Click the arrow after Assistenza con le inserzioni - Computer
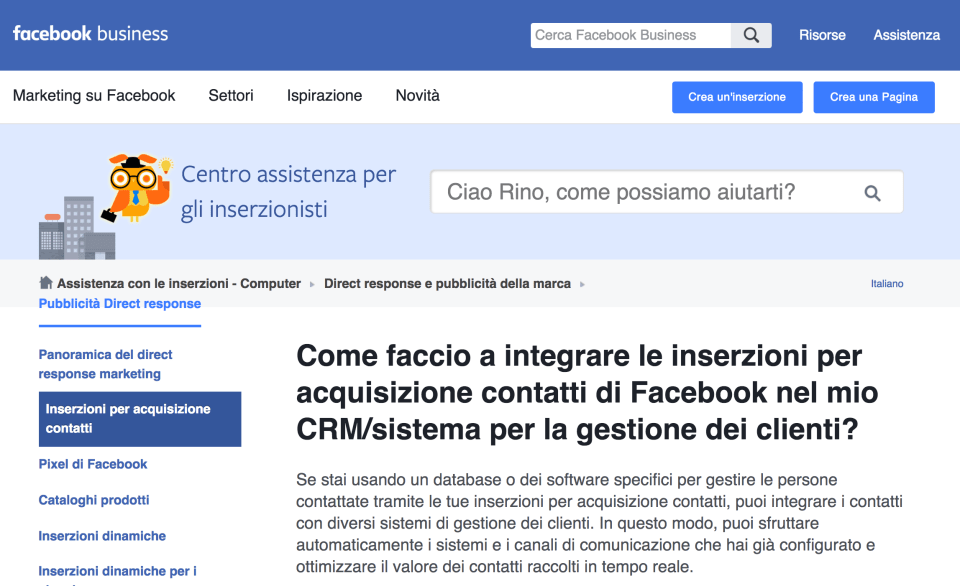 click(x=312, y=284)
